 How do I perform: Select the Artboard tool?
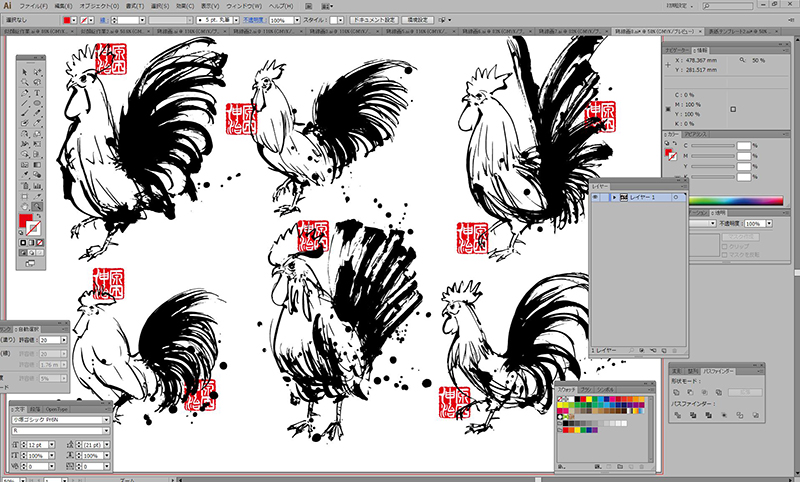24,196
